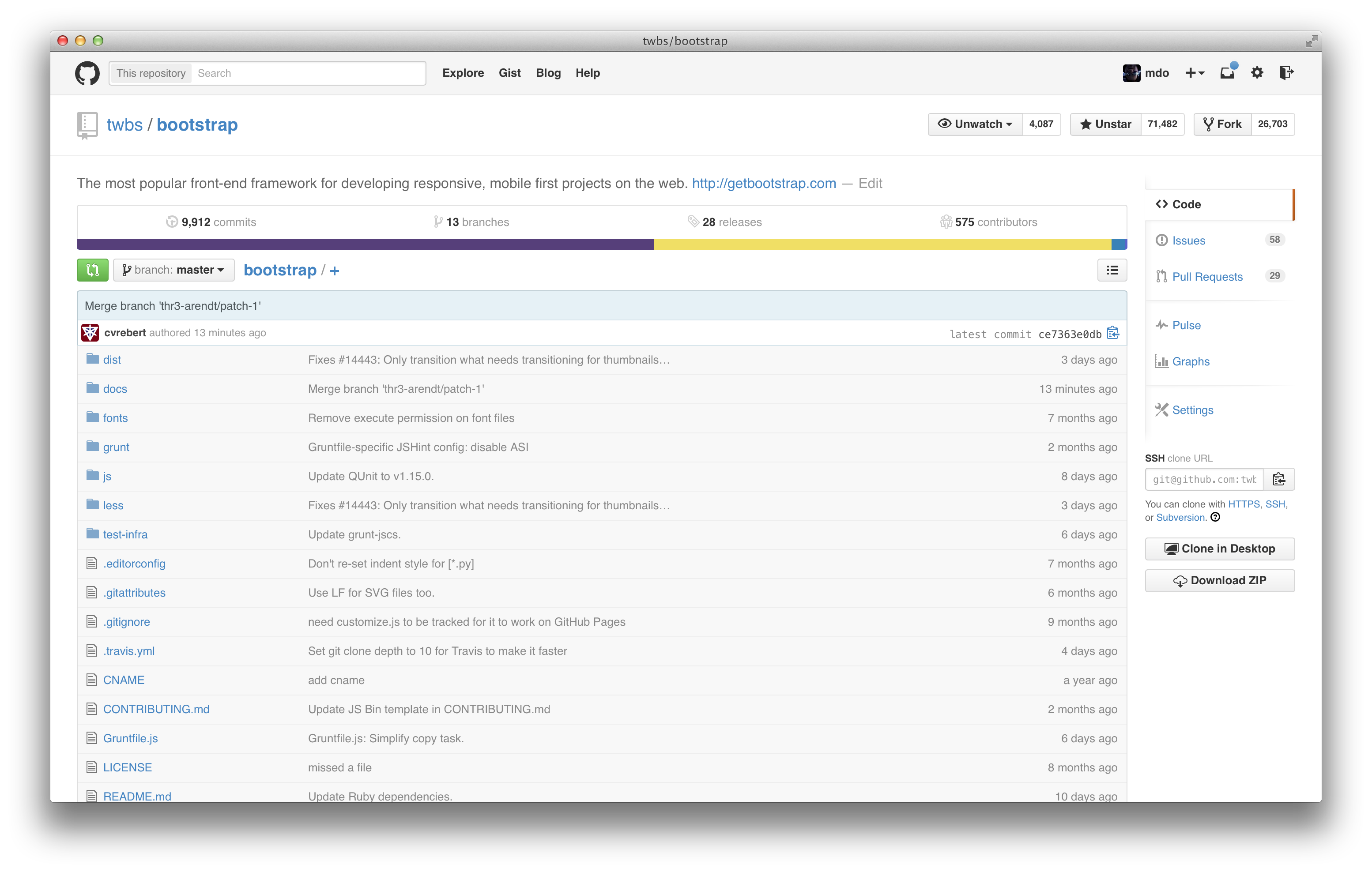View 9,912 commits
This screenshot has width=1372, height=872.
pyautogui.click(x=211, y=222)
